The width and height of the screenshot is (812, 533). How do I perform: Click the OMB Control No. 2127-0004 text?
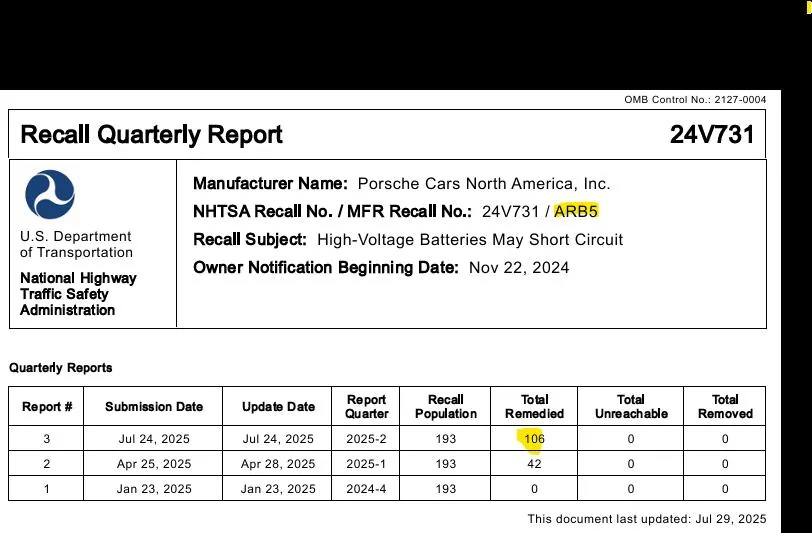695,99
